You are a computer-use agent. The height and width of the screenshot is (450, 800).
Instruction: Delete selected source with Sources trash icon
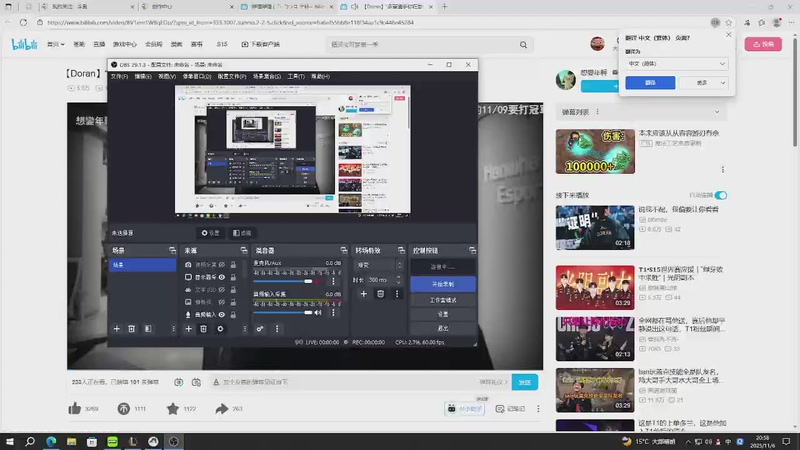pos(204,329)
